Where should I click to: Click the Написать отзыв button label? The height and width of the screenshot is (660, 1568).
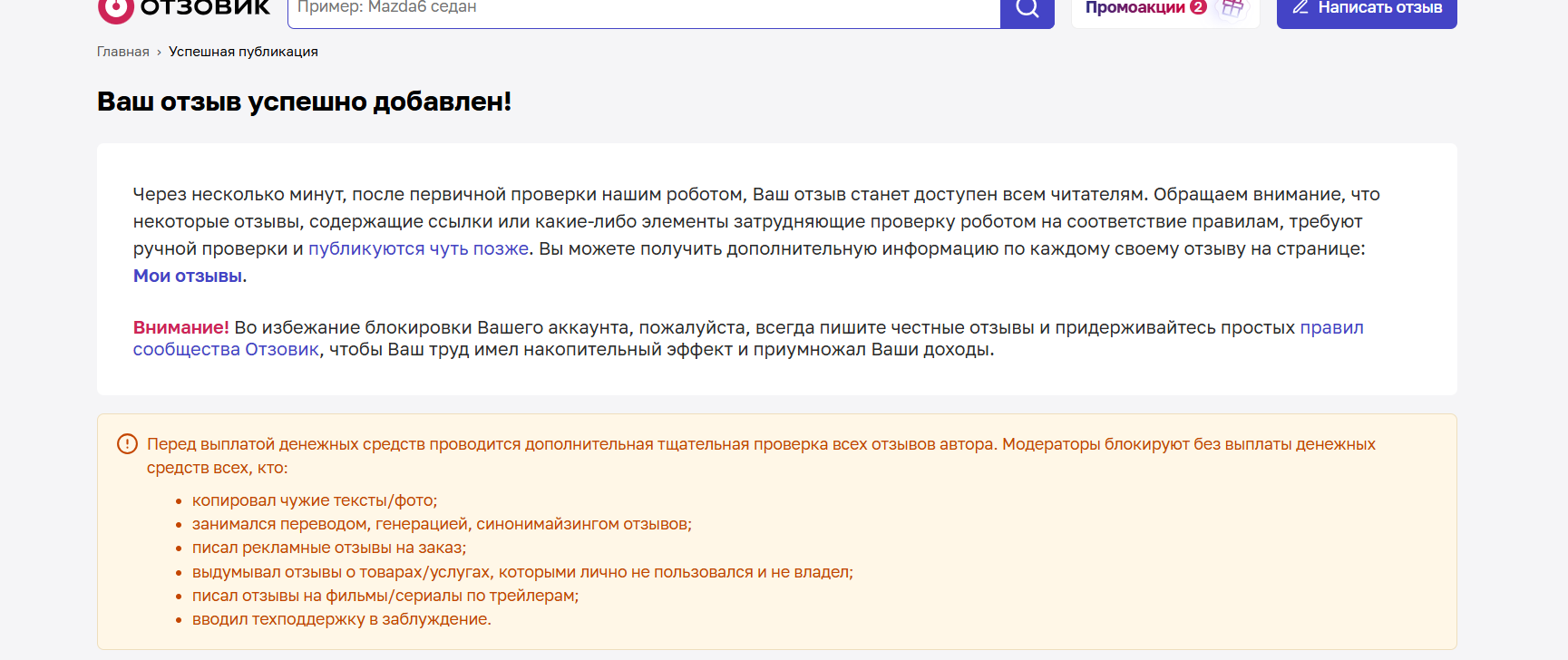(x=1379, y=8)
